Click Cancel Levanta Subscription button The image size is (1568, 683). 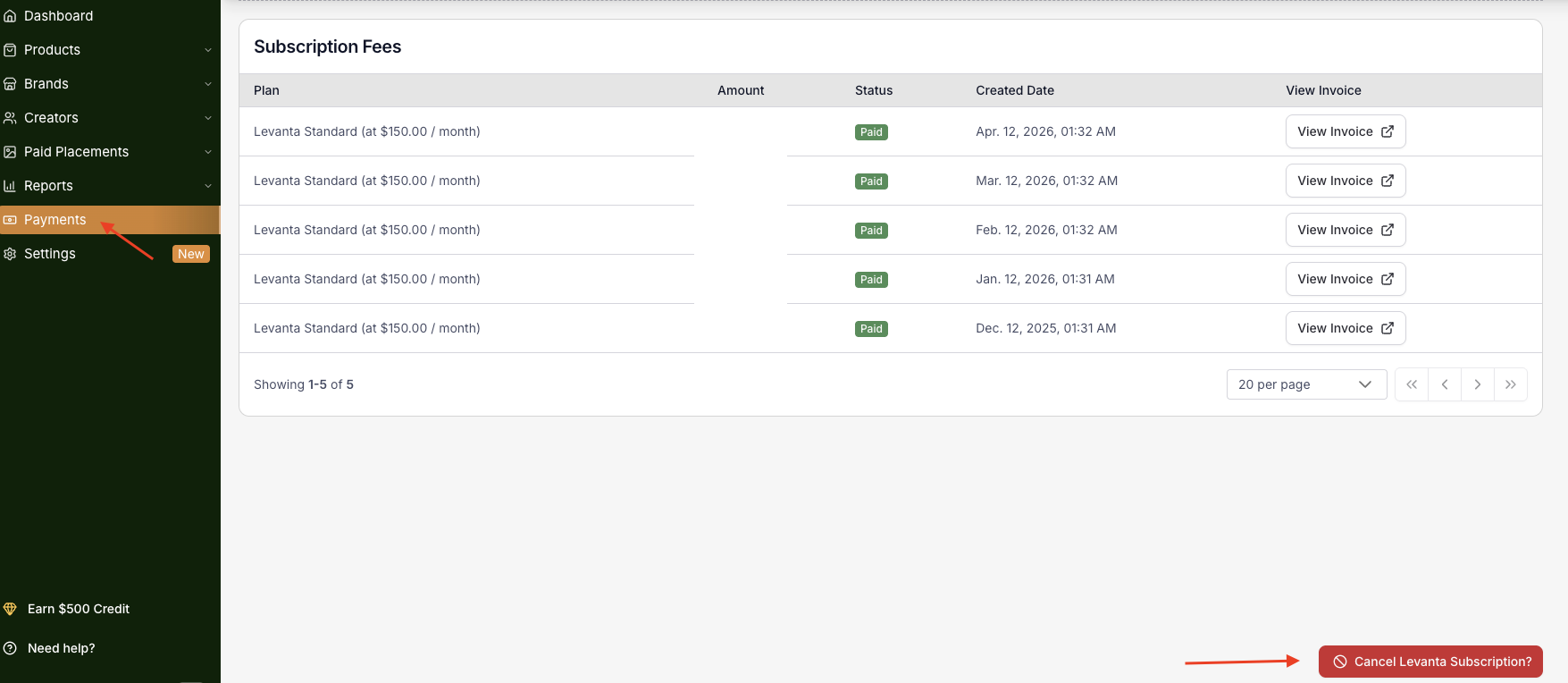(x=1430, y=662)
